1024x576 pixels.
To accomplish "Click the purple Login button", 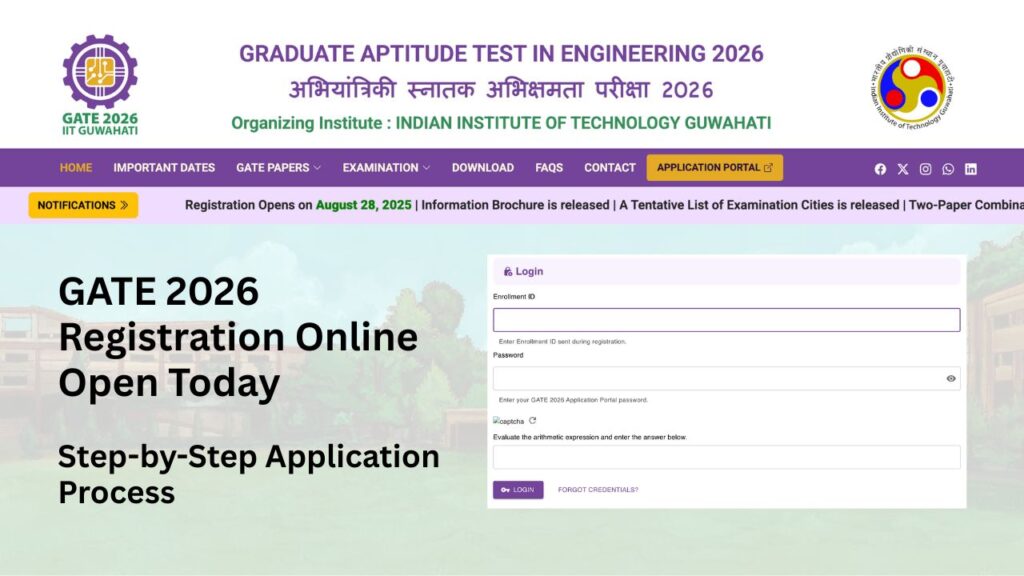I will (518, 490).
